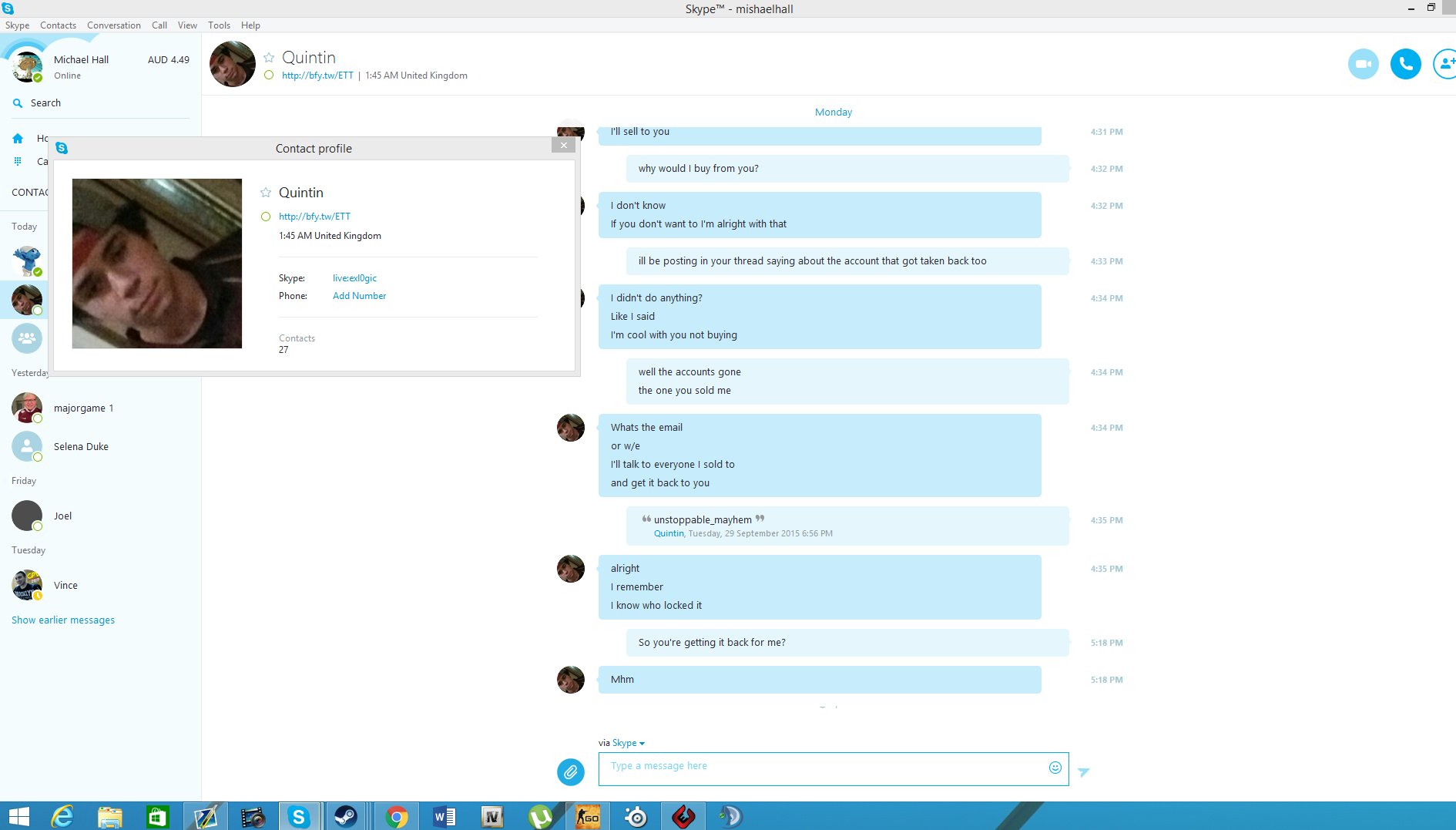Click the Skype logo in Contact profile titlebar
Screen dimensions: 1456x830
(x=62, y=148)
